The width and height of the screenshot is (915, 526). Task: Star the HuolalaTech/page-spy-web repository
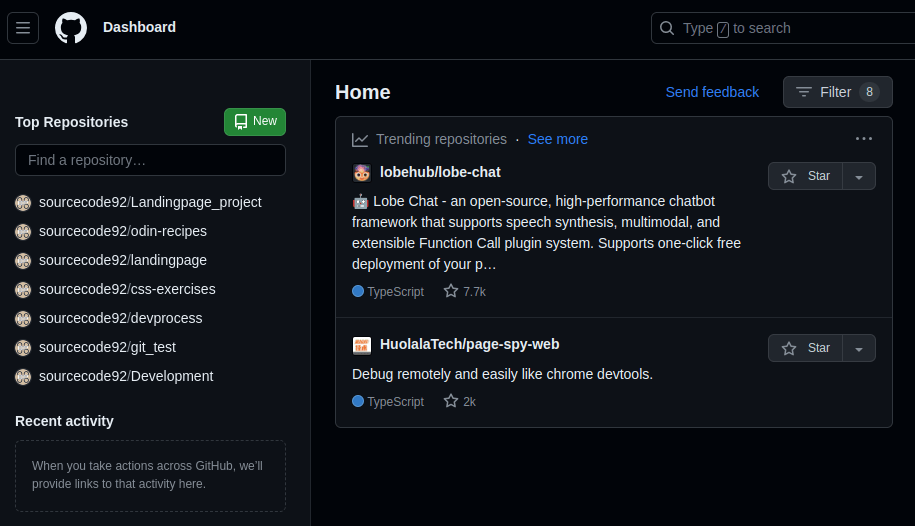[x=805, y=348]
